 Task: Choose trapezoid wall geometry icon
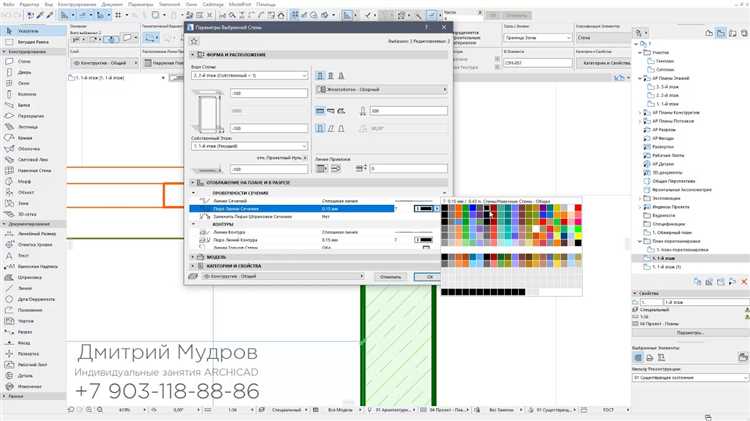point(331,111)
